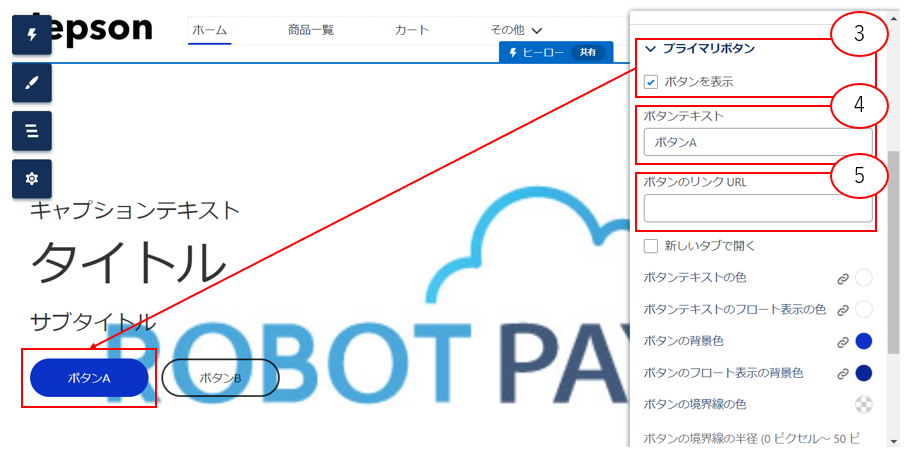Click link icon beside ボタンの背景色

pos(843,342)
